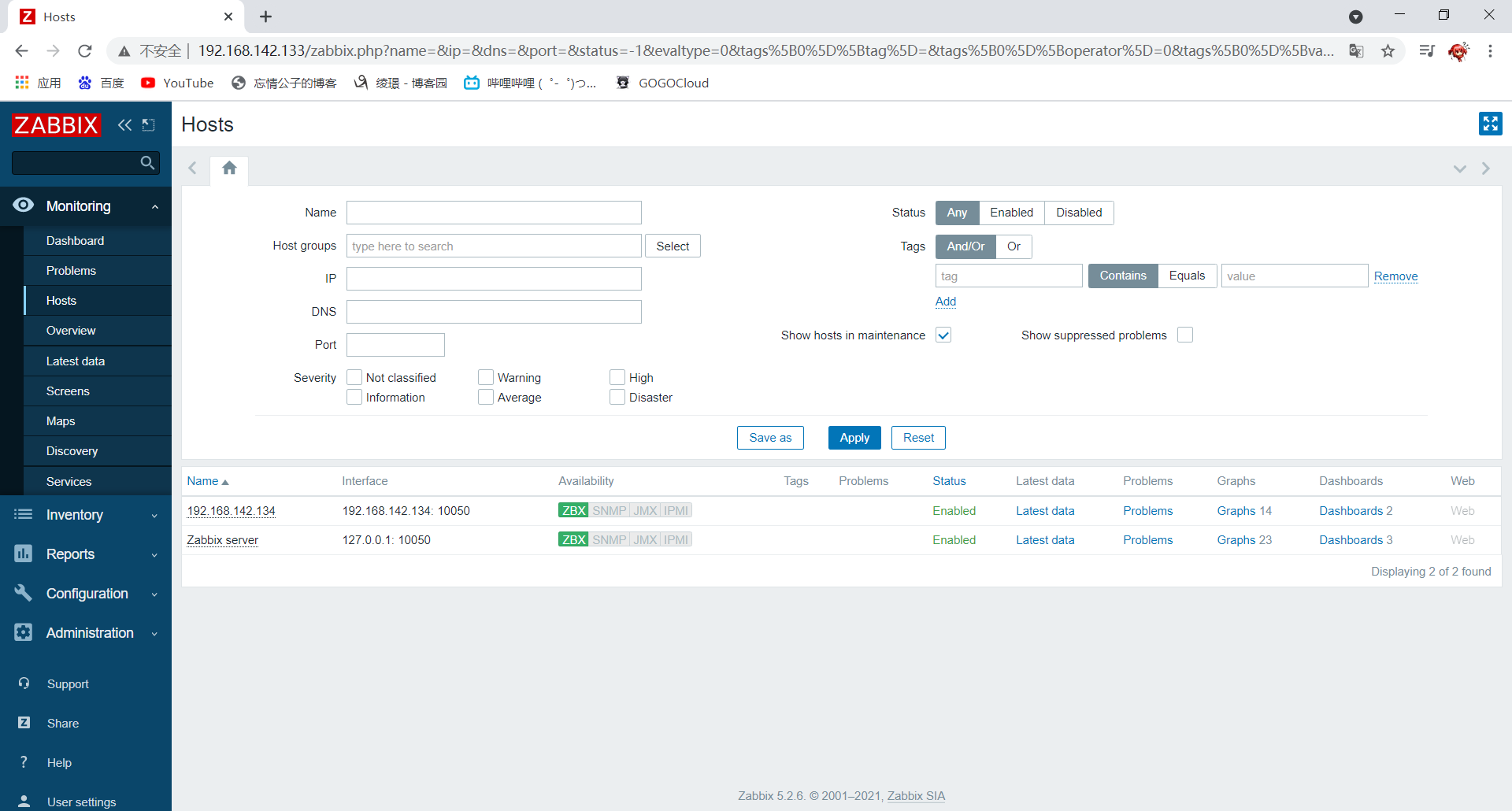The width and height of the screenshot is (1512, 811).
Task: Click the Reset filter button
Action: coord(918,438)
